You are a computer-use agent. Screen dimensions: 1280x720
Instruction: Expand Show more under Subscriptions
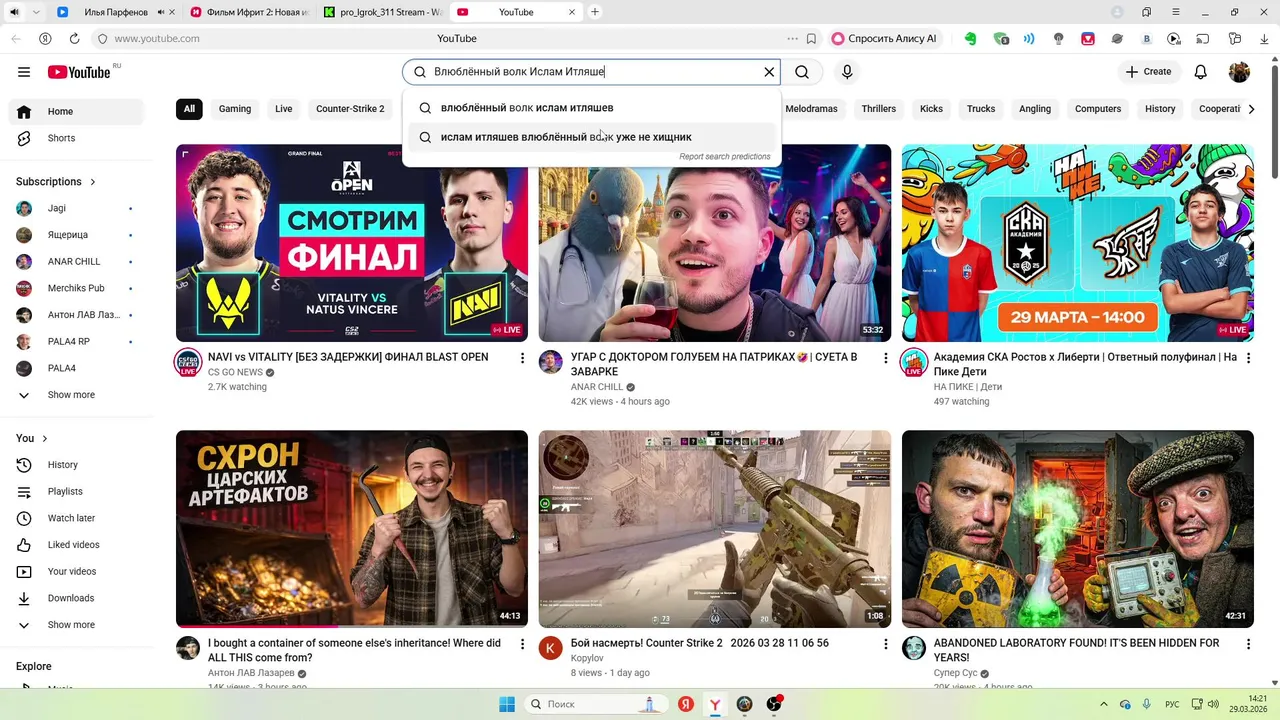coord(76,395)
